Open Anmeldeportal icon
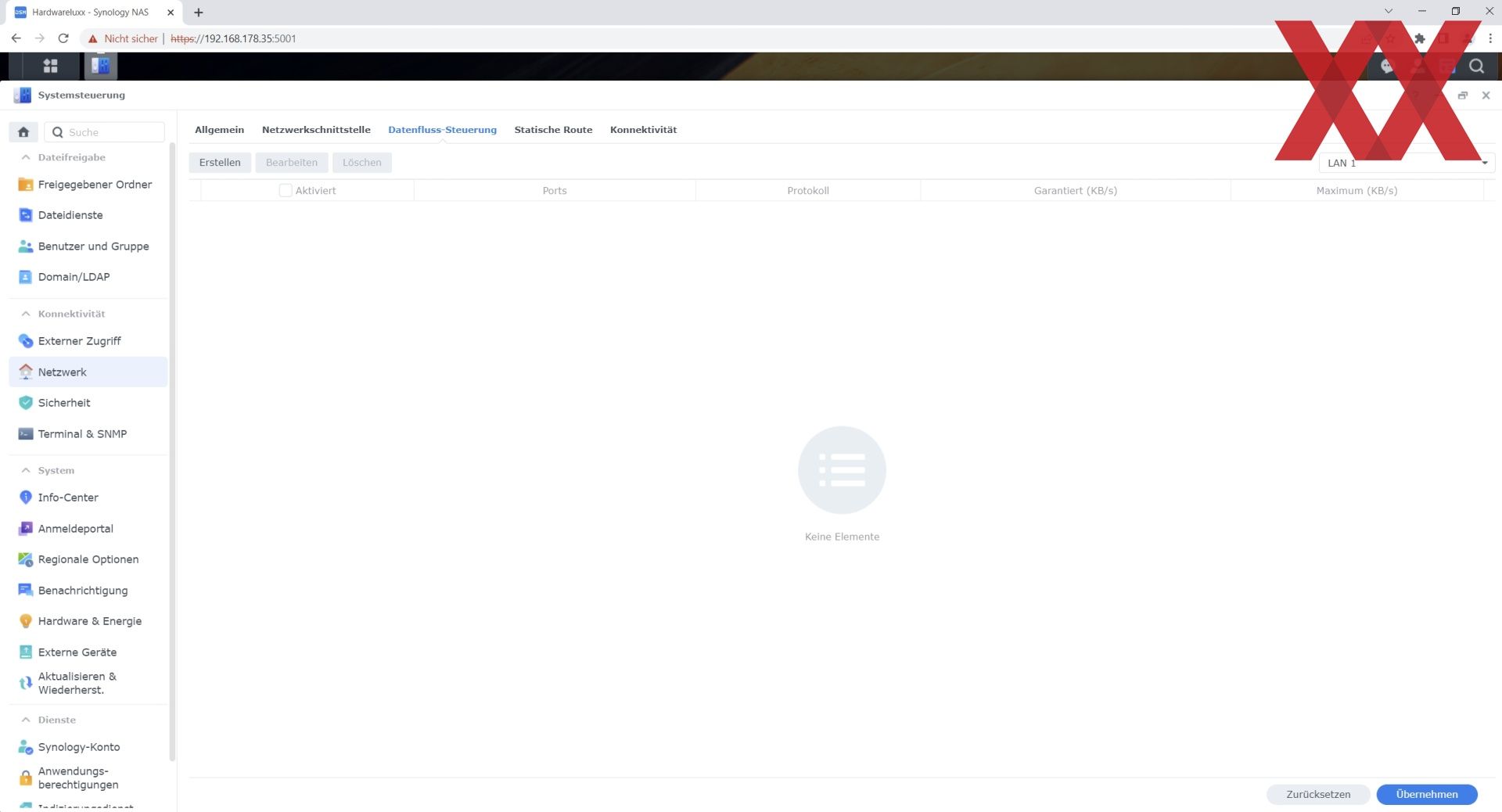The image size is (1502, 812). (26, 529)
